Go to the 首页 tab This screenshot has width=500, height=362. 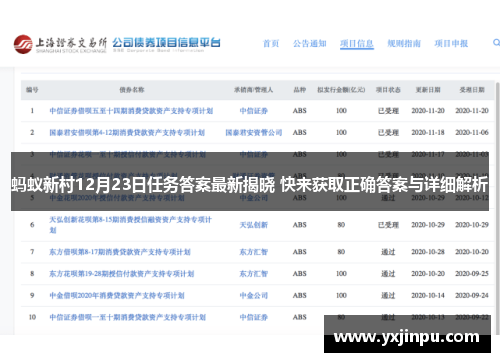click(271, 44)
